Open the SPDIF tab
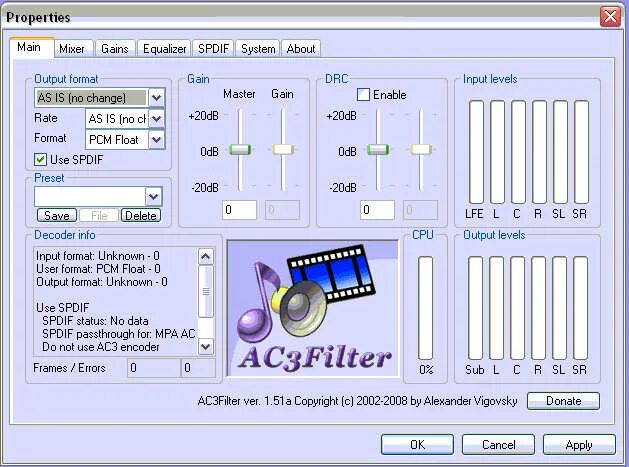The height and width of the screenshot is (467, 629). click(x=213, y=49)
